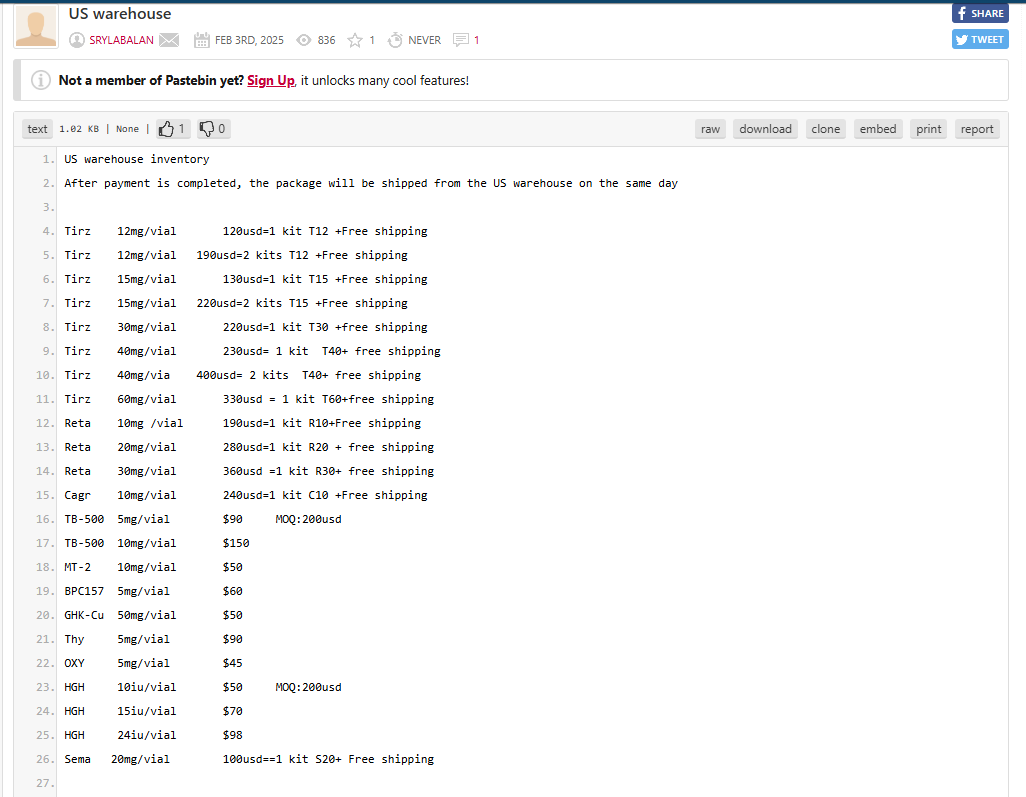Open the raw paste view
1026x797 pixels.
click(x=710, y=129)
